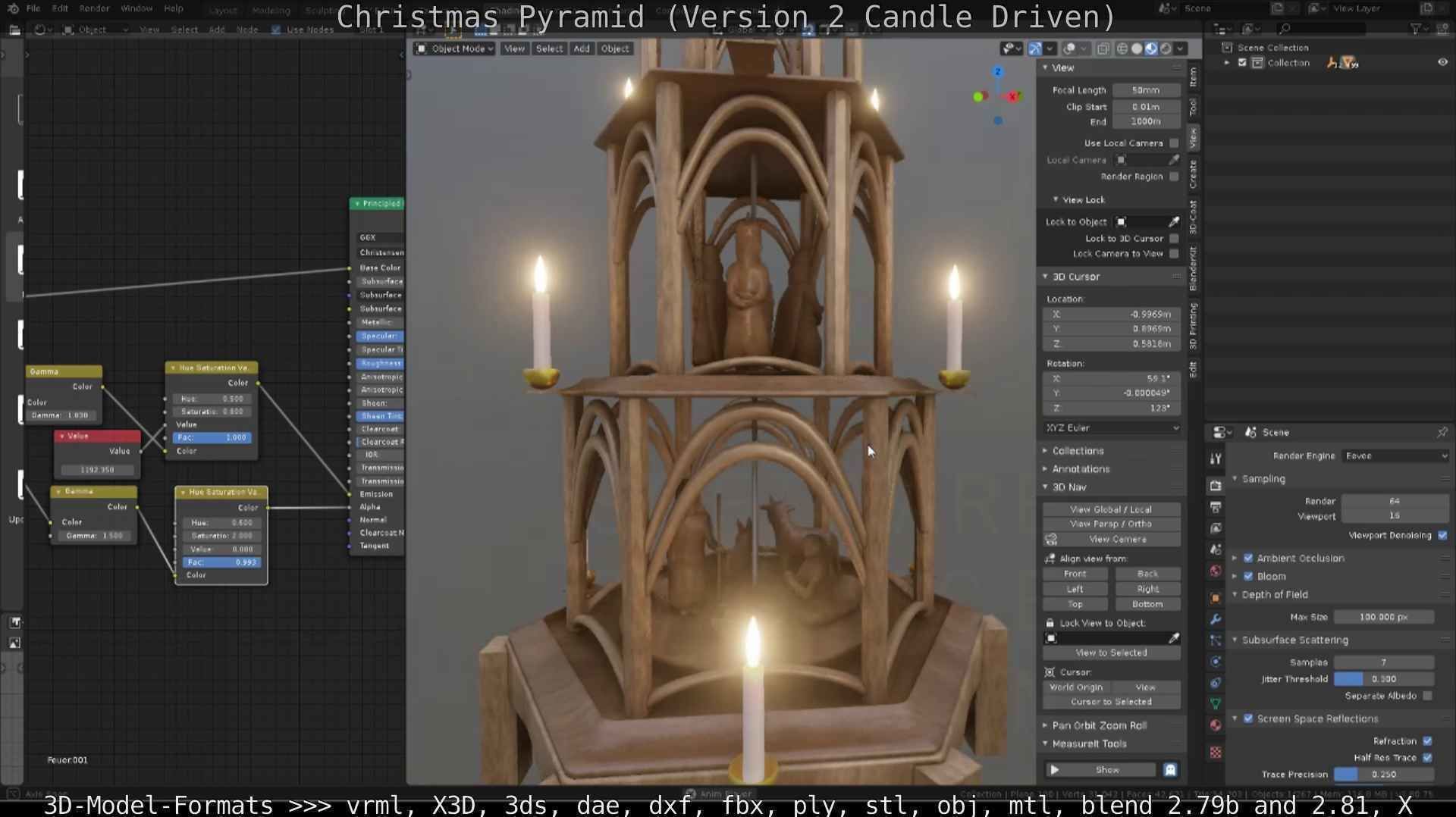1456x817 pixels.
Task: Open the viewport Object menu
Action: click(615, 49)
